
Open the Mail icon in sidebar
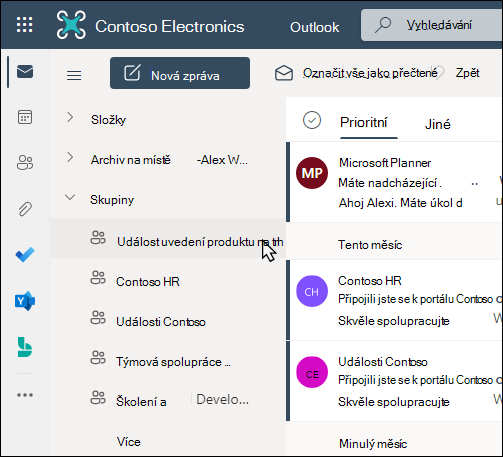[25, 72]
